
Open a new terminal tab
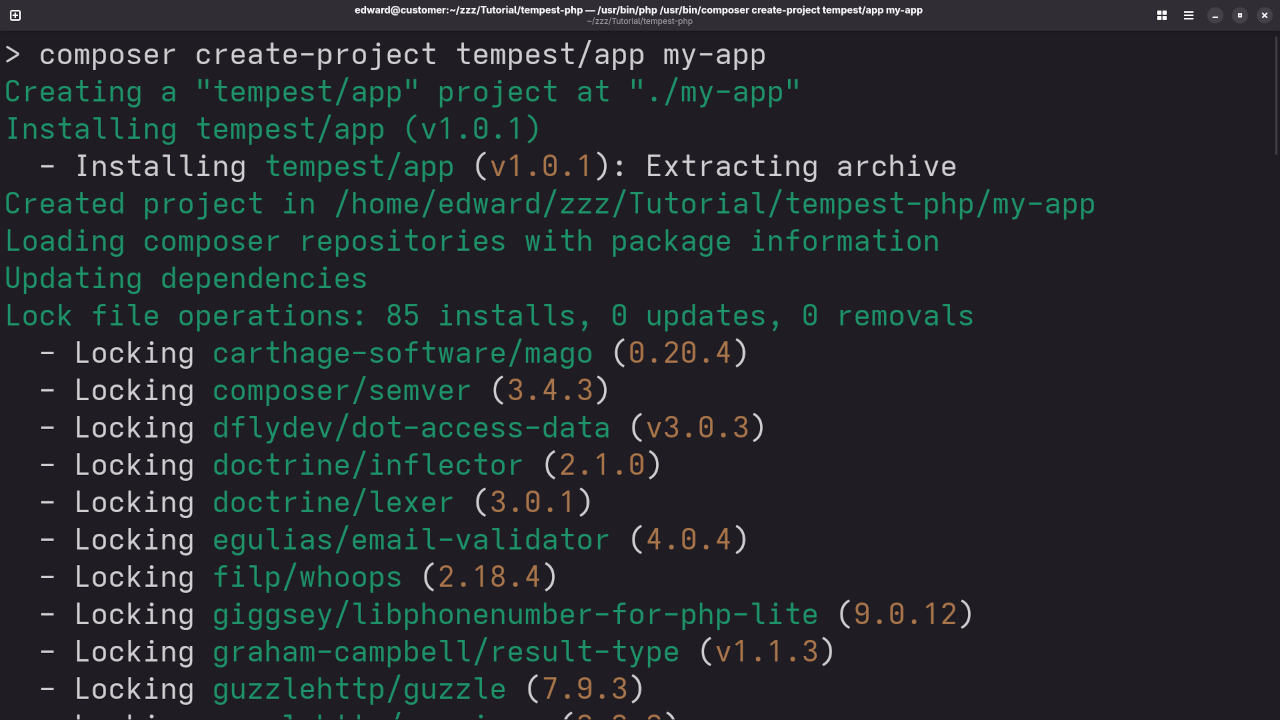point(15,15)
